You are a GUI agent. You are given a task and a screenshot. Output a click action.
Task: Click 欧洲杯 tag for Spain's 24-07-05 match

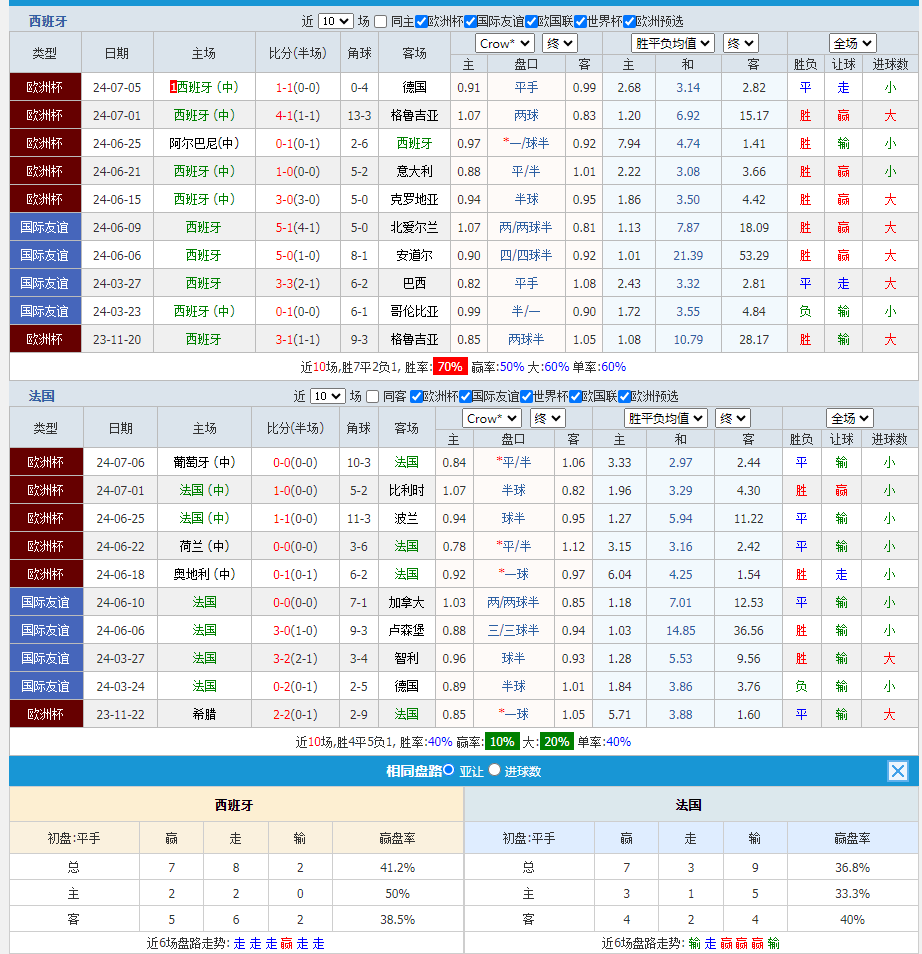coord(45,87)
